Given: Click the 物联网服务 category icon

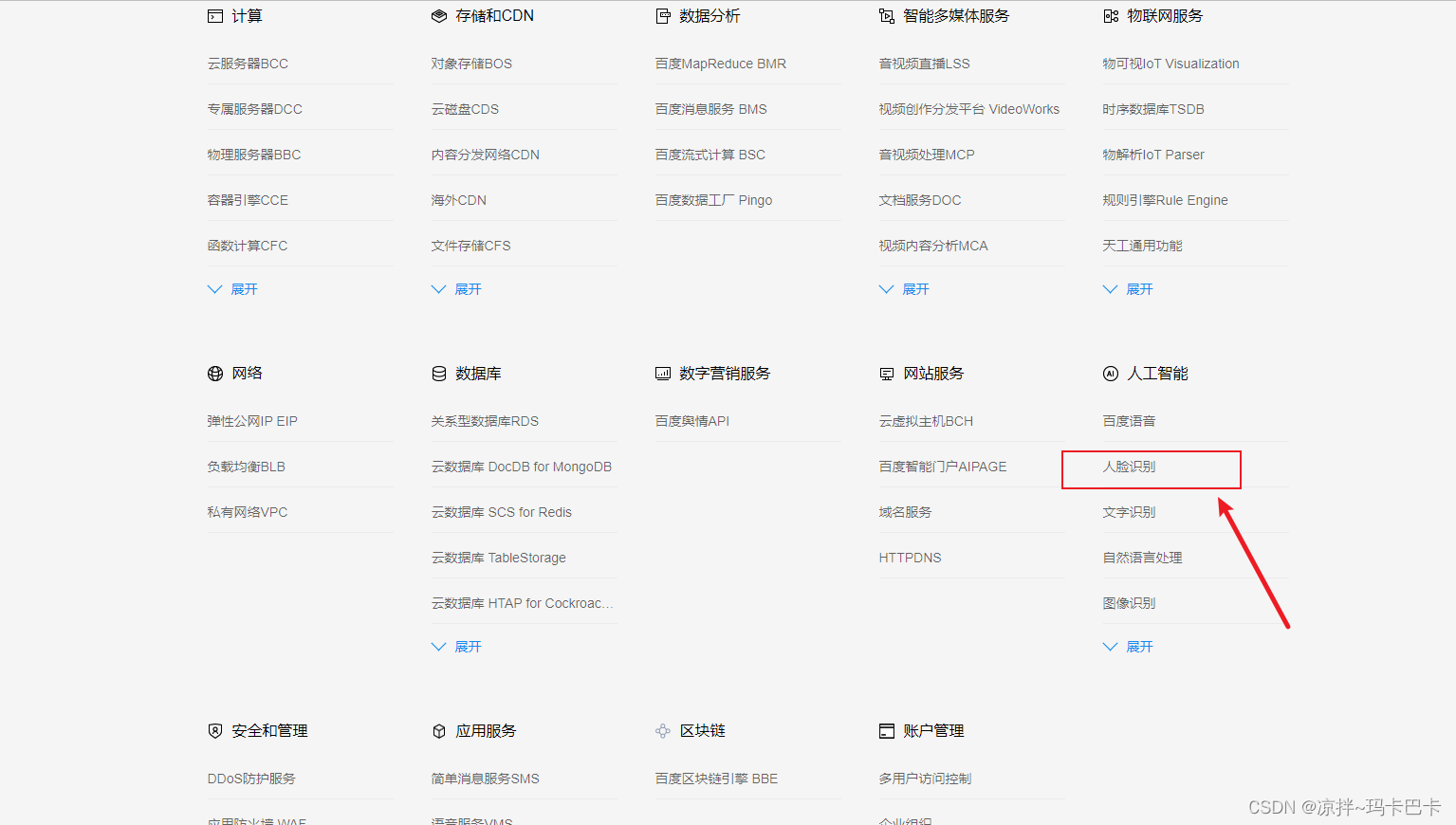Looking at the screenshot, I should point(1111,16).
